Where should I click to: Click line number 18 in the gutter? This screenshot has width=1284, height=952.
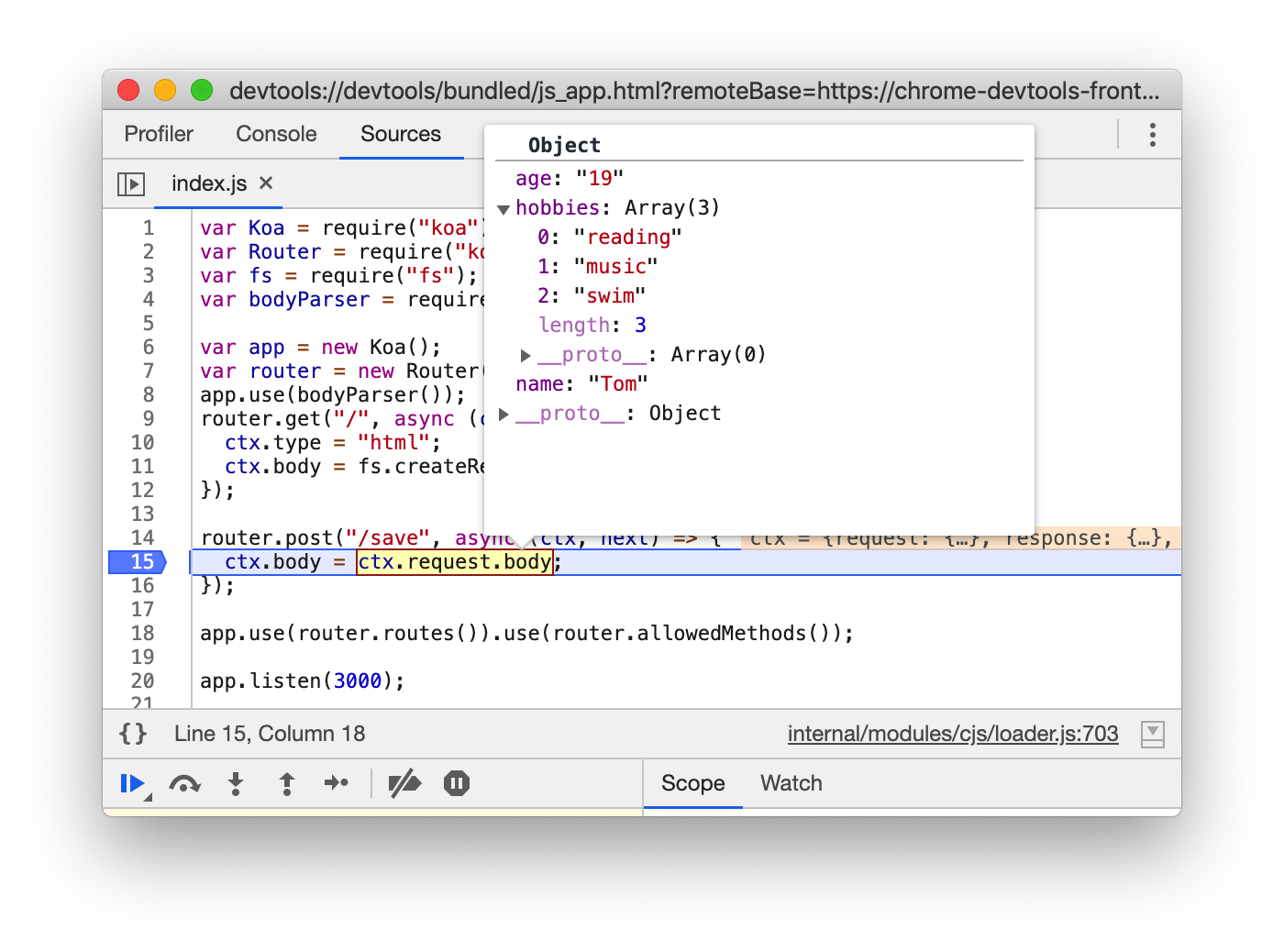142,633
